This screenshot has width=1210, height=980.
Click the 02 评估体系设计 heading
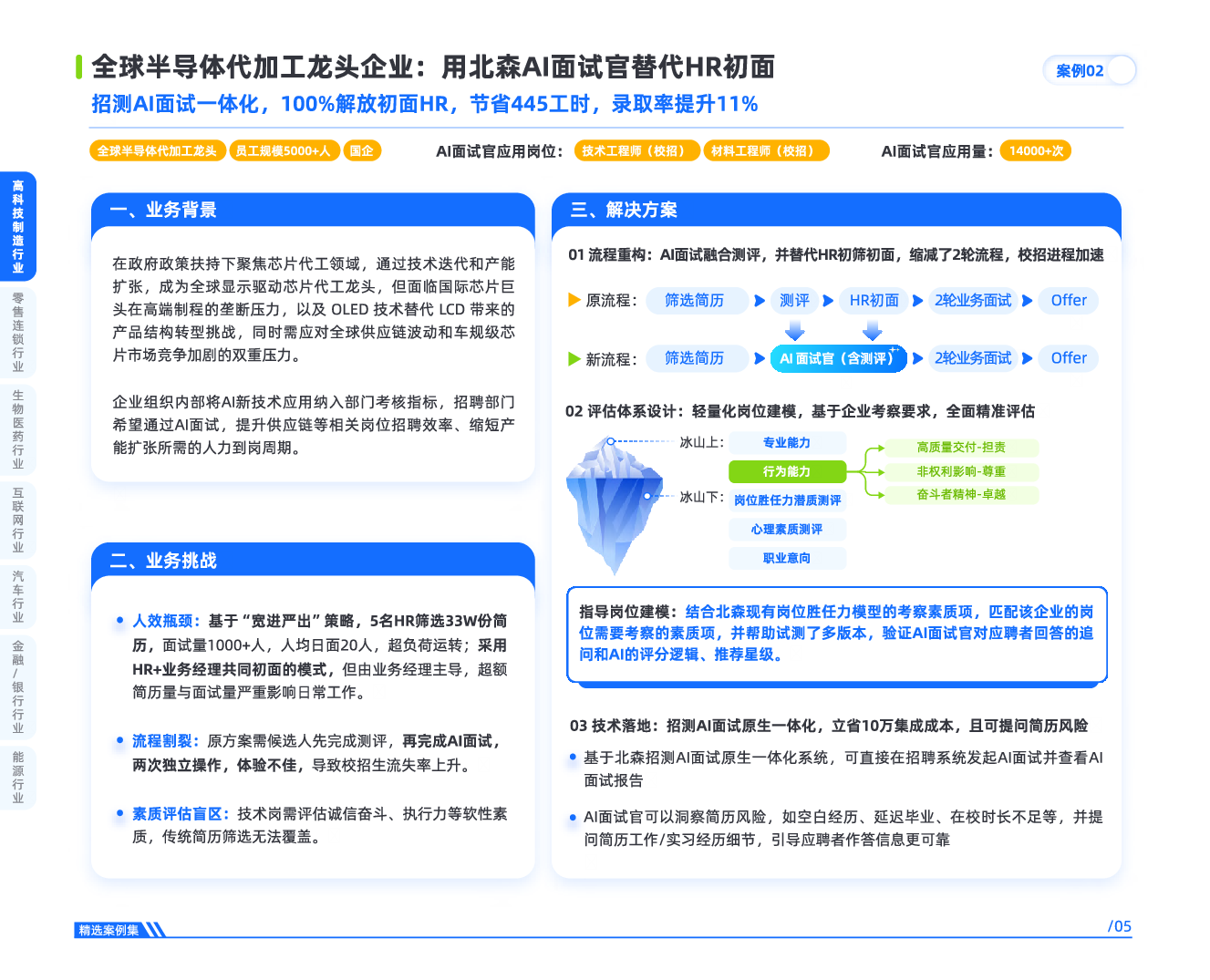[x=800, y=411]
